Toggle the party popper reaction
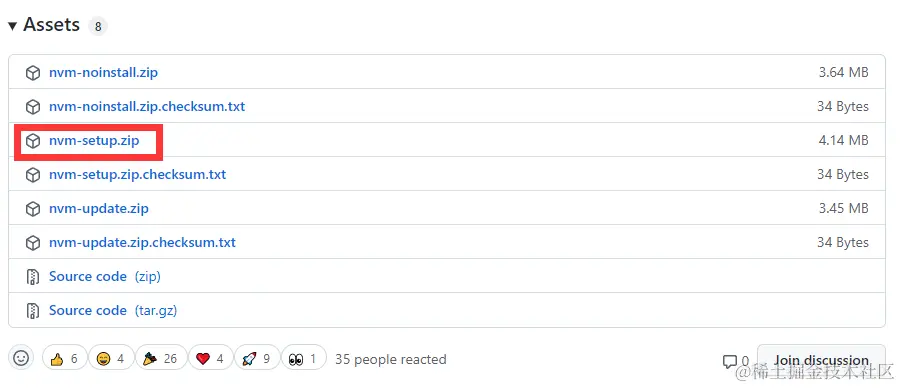 (x=161, y=358)
